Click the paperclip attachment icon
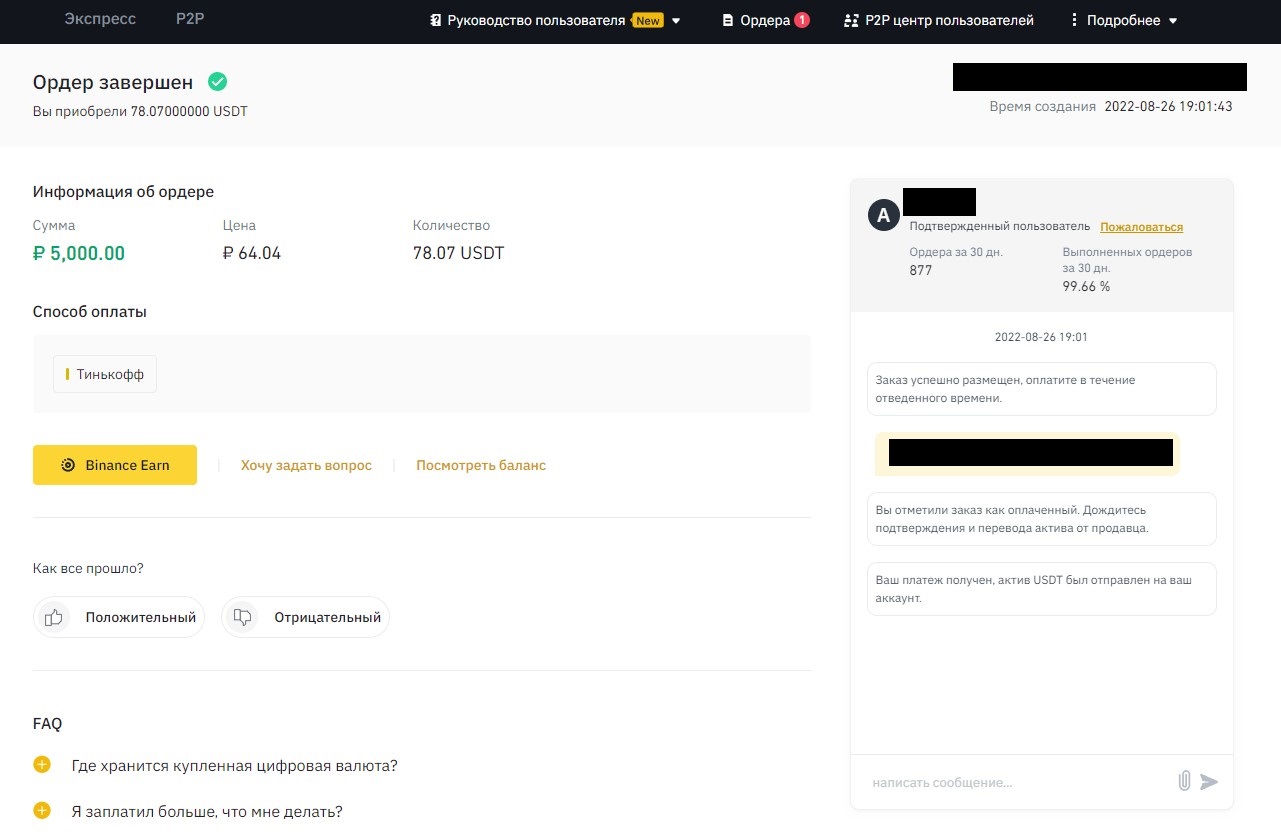The width and height of the screenshot is (1281, 835). [x=1184, y=781]
